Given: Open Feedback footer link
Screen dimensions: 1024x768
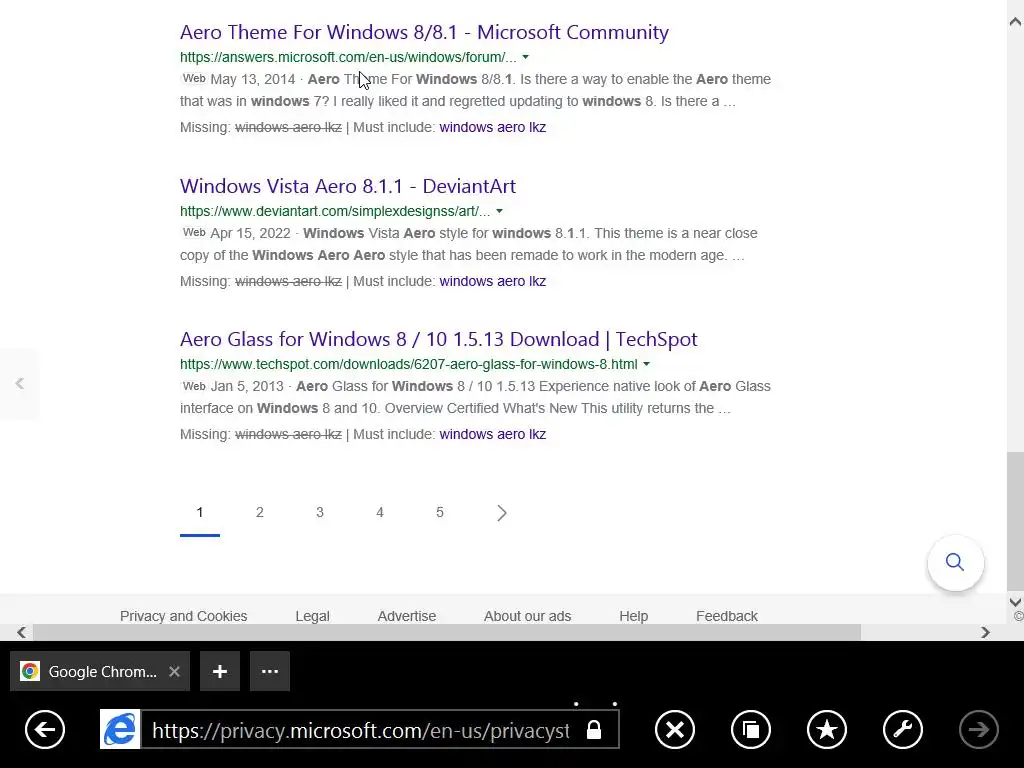Looking at the screenshot, I should [x=727, y=616].
